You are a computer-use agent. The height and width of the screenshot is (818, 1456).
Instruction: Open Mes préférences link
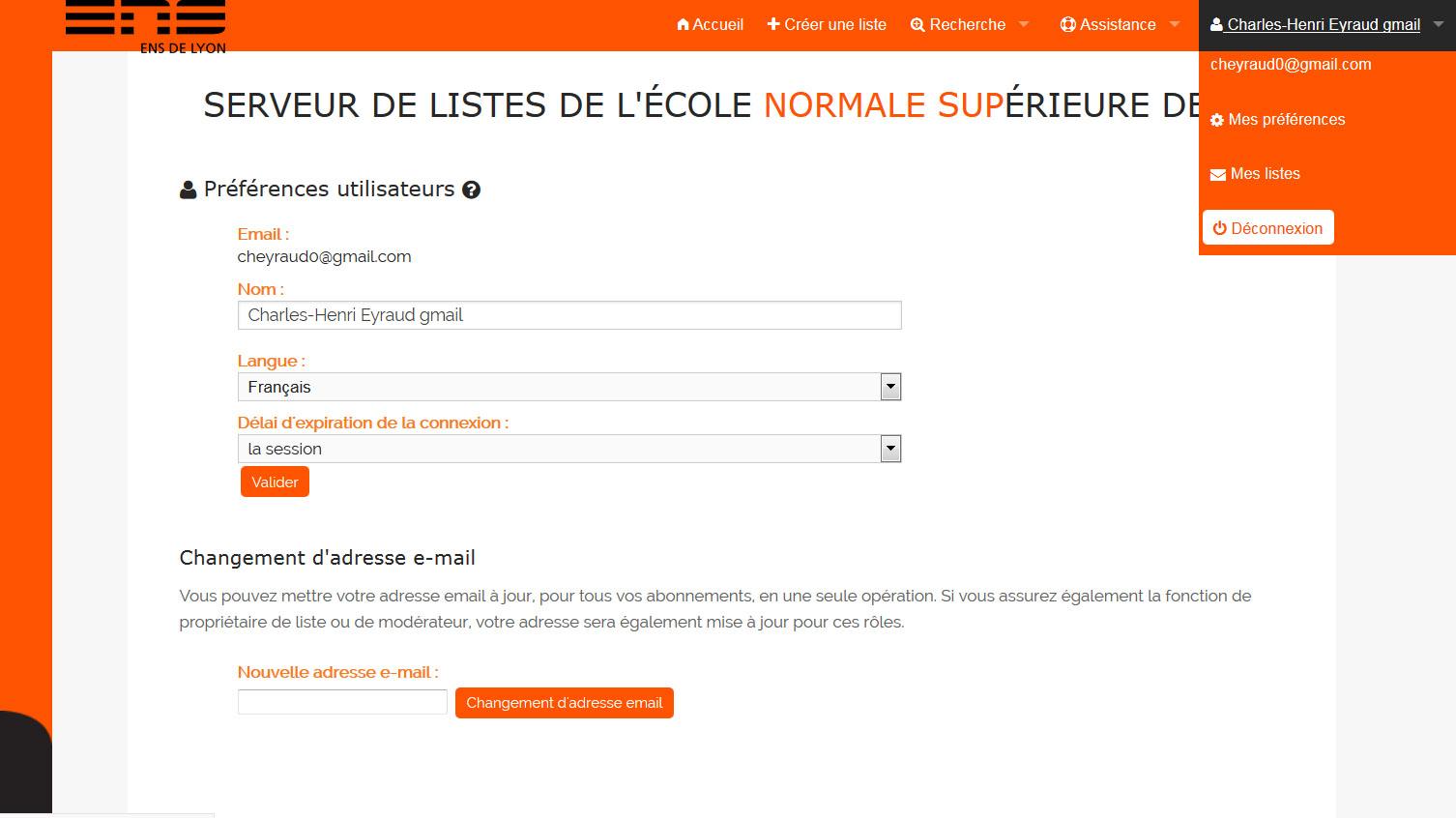1286,120
